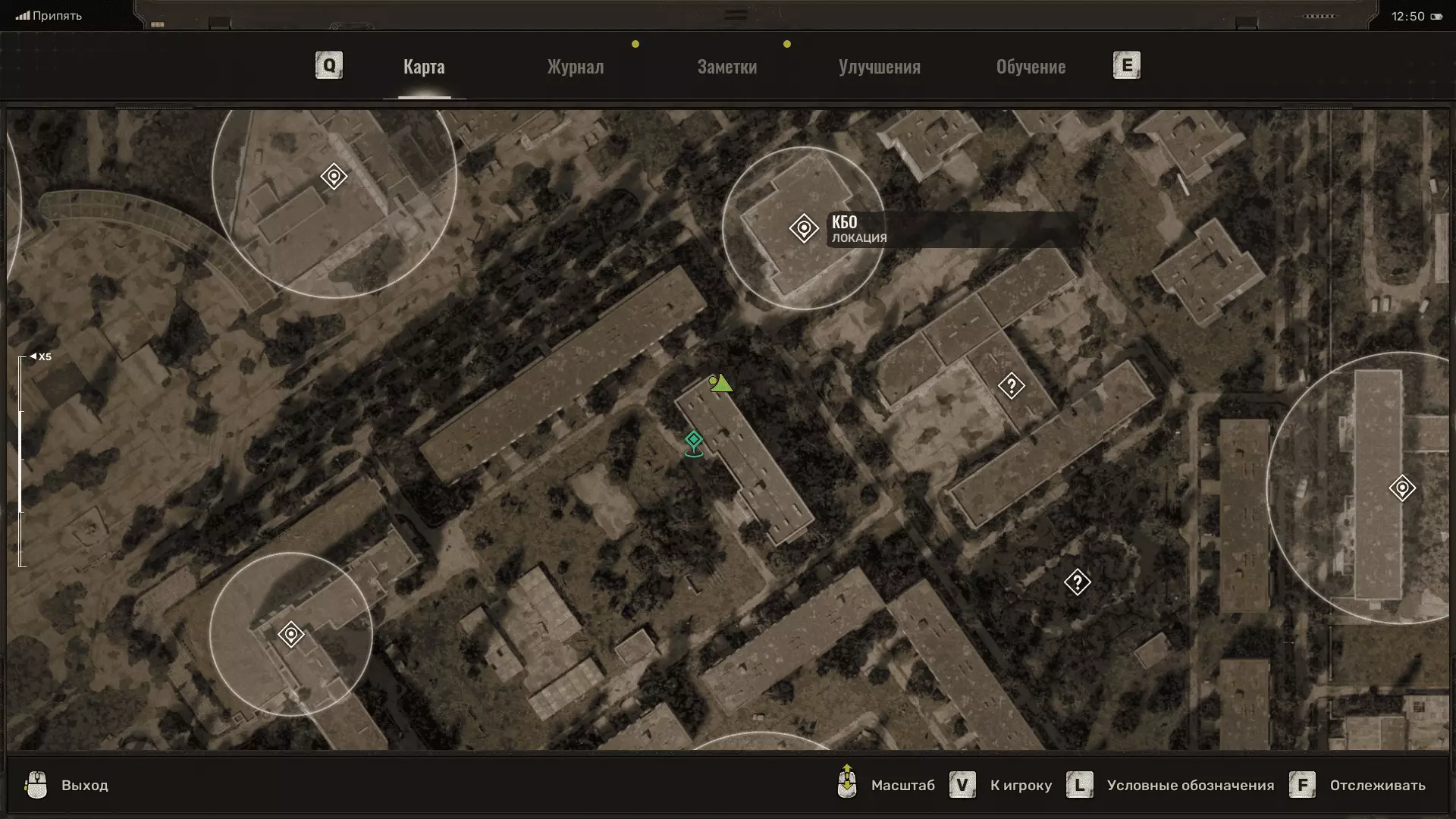
Task: Center map with К игроку button
Action: pyautogui.click(x=1020, y=786)
